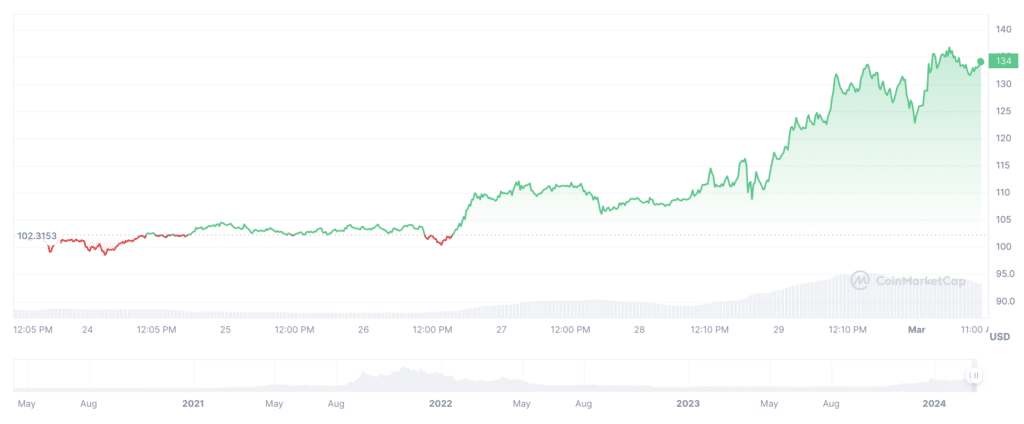
Task: Click the range navigator pause-style drag handle
Action: [x=974, y=376]
